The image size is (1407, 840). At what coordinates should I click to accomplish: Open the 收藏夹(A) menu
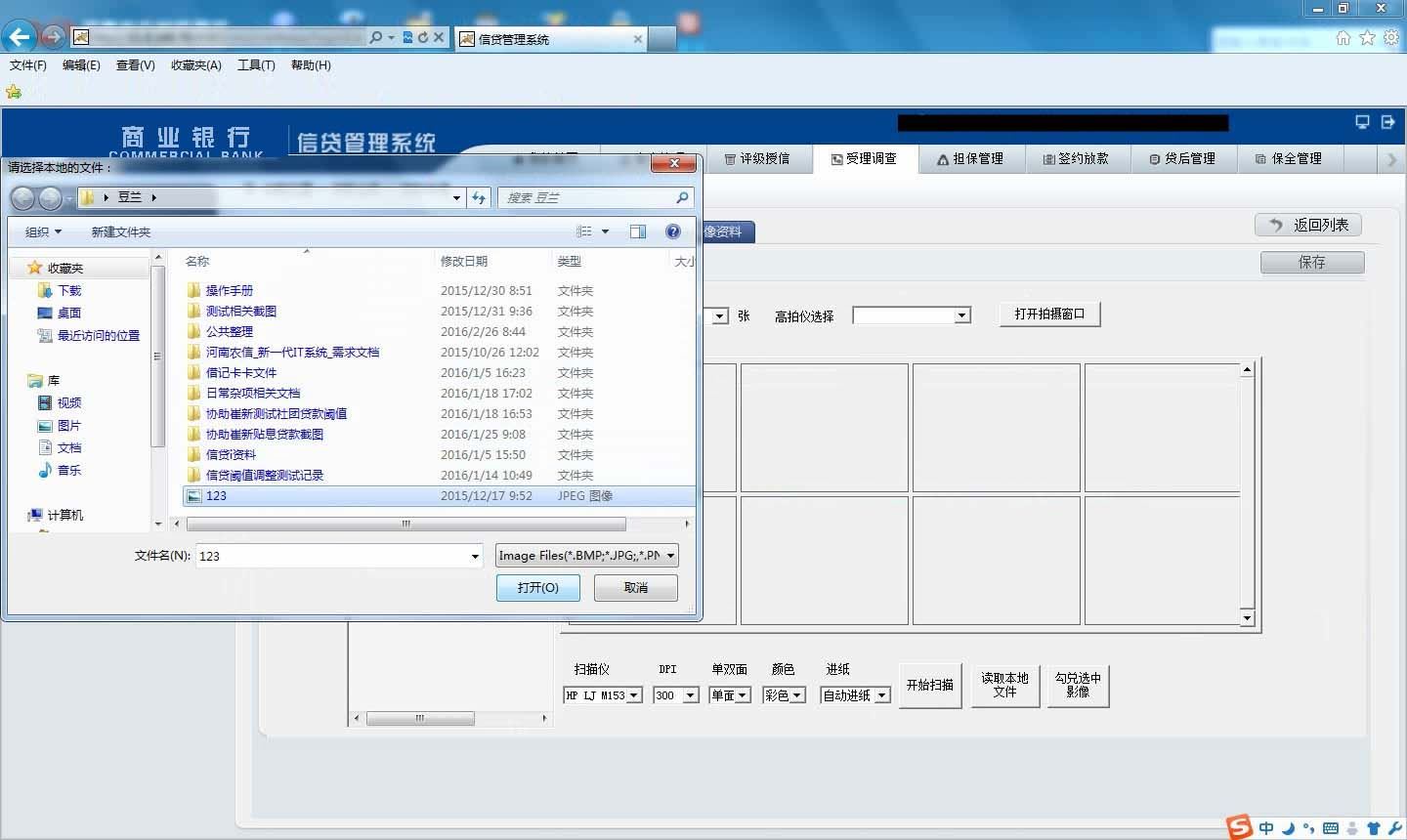(196, 65)
